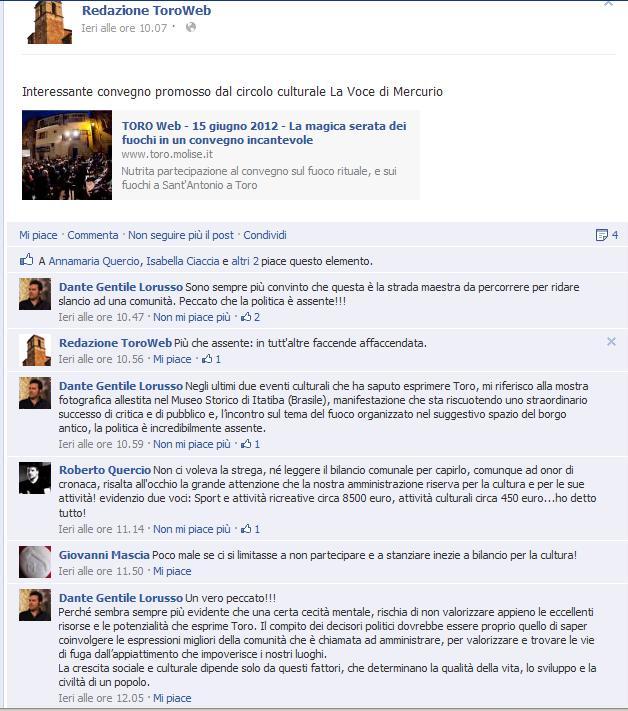Open Roberto Quercio's profile photo
The width and height of the screenshot is (628, 711).
tap(35, 478)
